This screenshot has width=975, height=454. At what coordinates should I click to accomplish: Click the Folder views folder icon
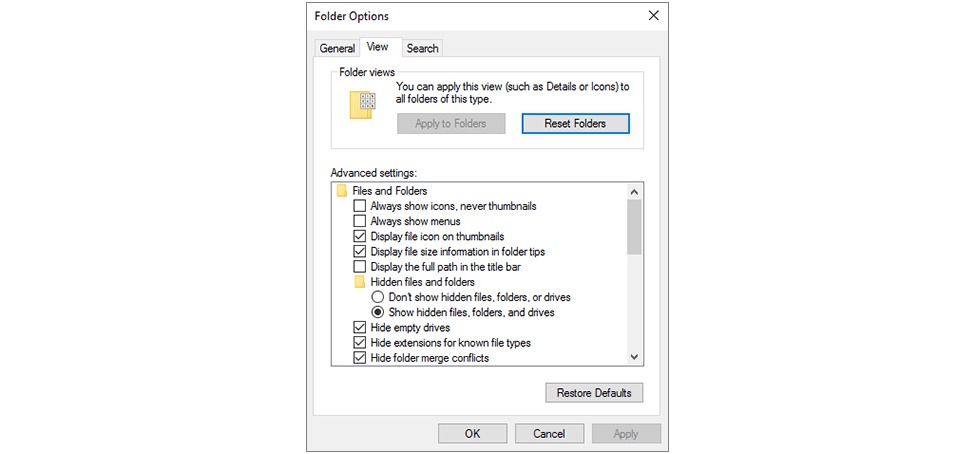(363, 104)
